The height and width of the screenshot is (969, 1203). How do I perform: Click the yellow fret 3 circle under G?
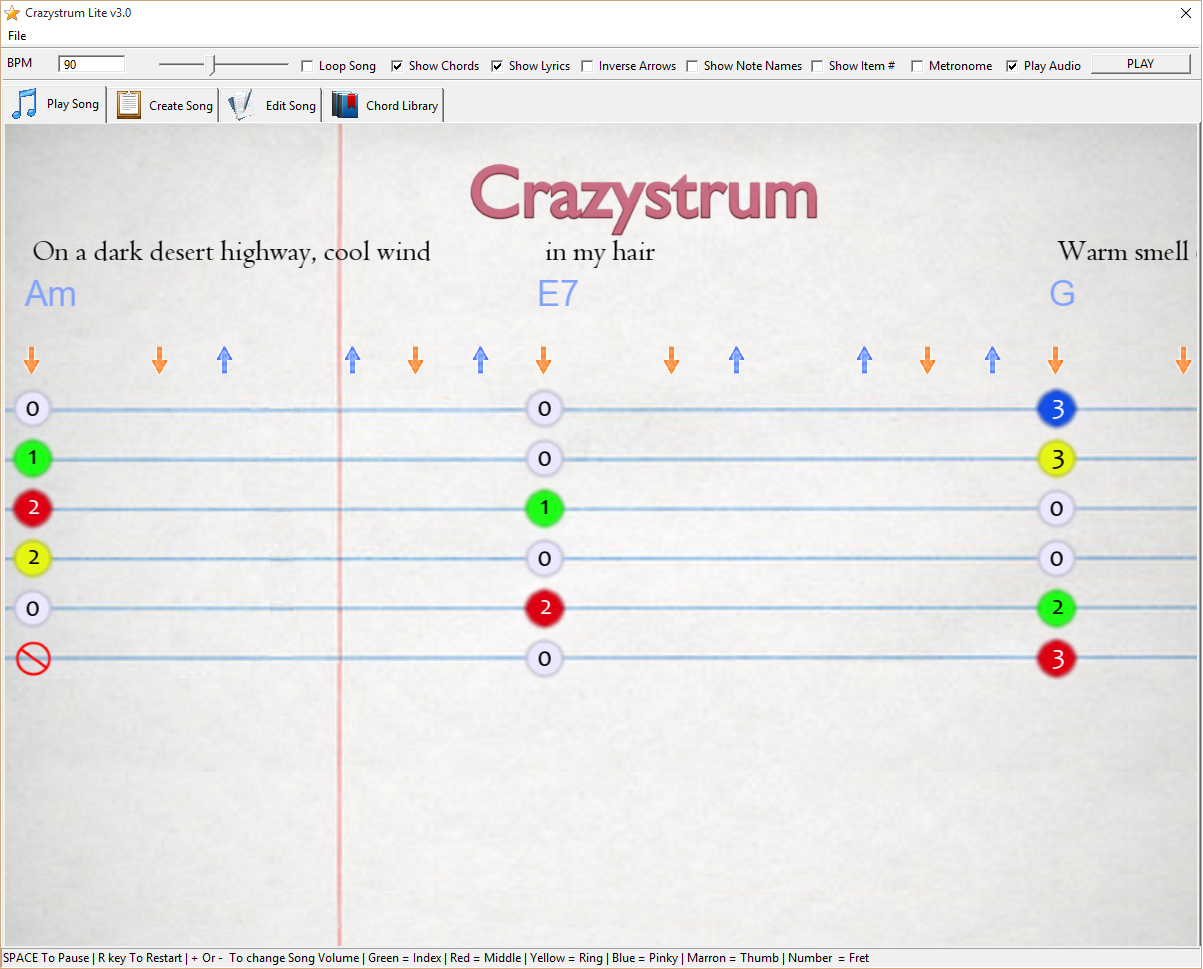click(x=1057, y=459)
